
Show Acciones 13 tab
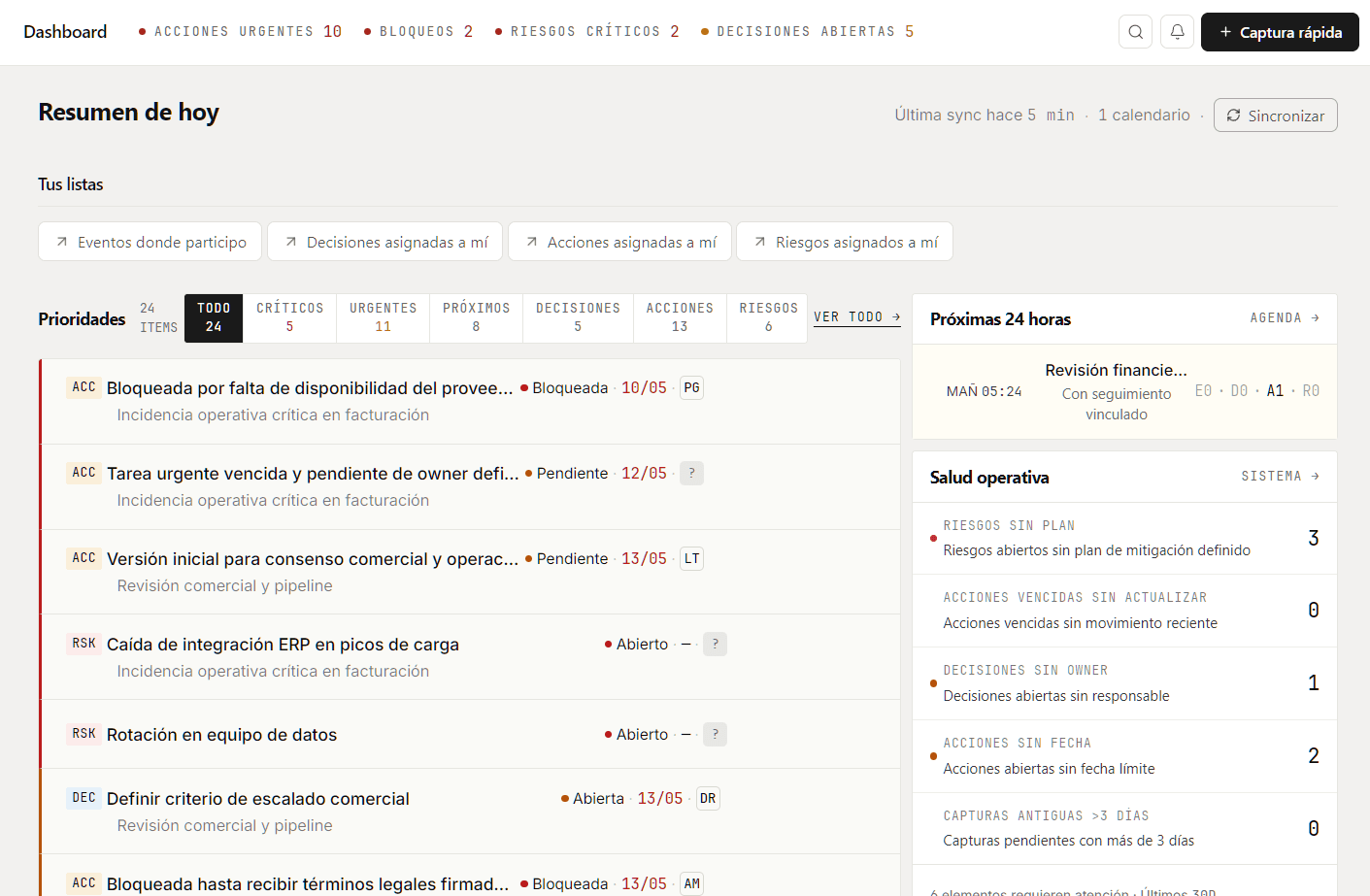[x=680, y=317]
